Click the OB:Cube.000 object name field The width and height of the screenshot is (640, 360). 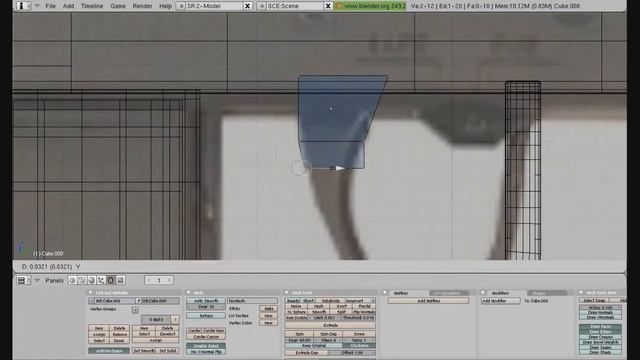click(x=160, y=301)
